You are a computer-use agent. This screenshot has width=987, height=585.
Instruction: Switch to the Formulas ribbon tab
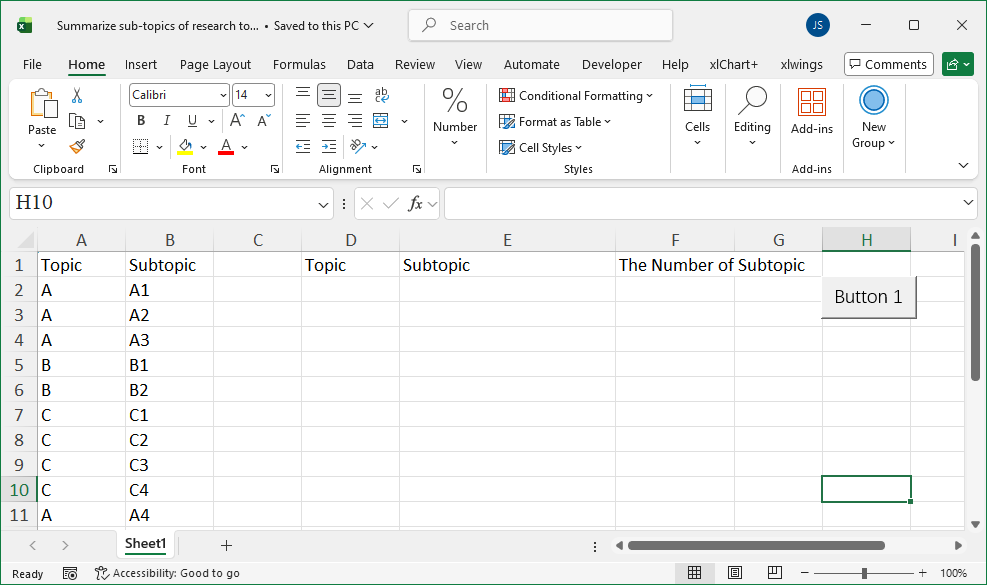299,64
